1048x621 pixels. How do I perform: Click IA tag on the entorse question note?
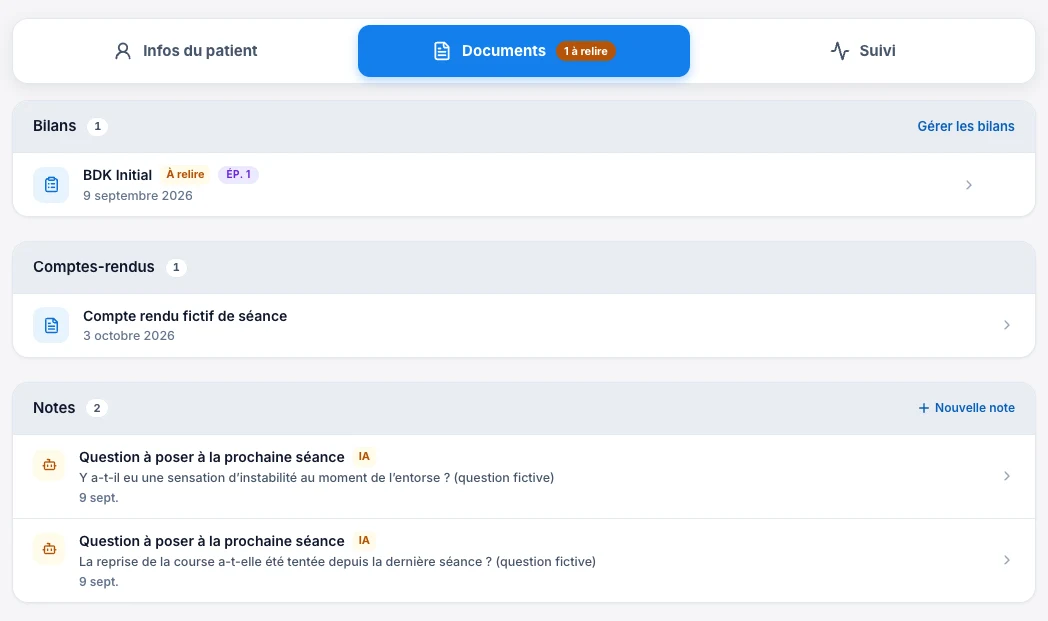tap(364, 457)
